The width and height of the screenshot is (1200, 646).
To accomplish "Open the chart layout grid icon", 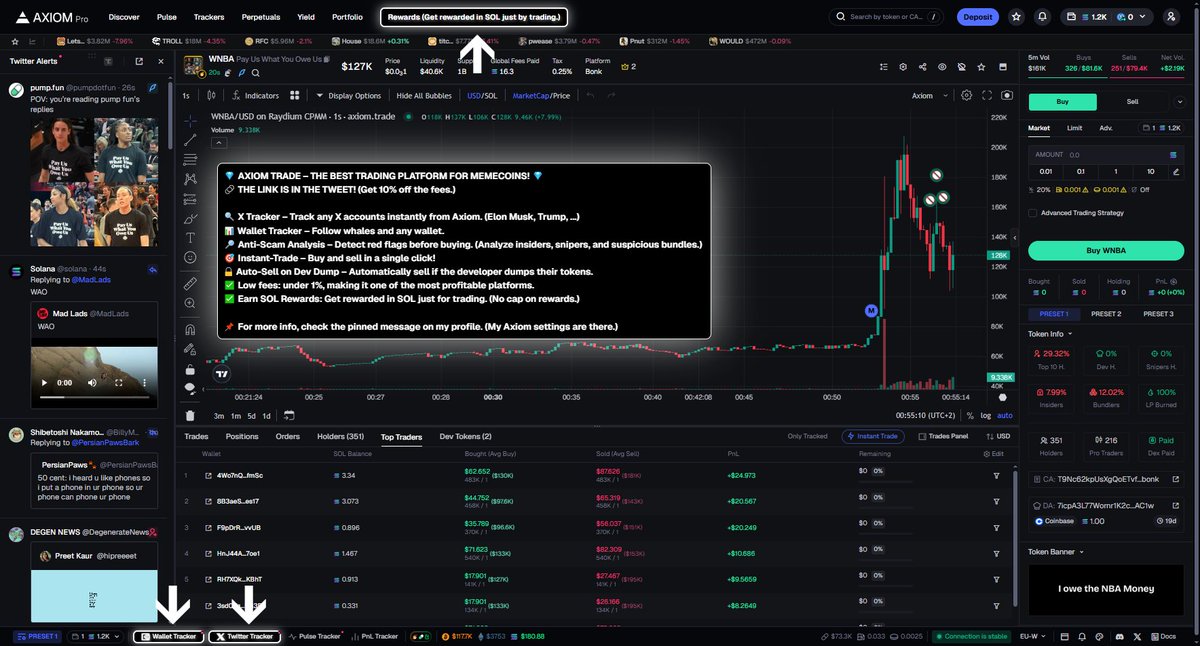I will click(x=295, y=96).
